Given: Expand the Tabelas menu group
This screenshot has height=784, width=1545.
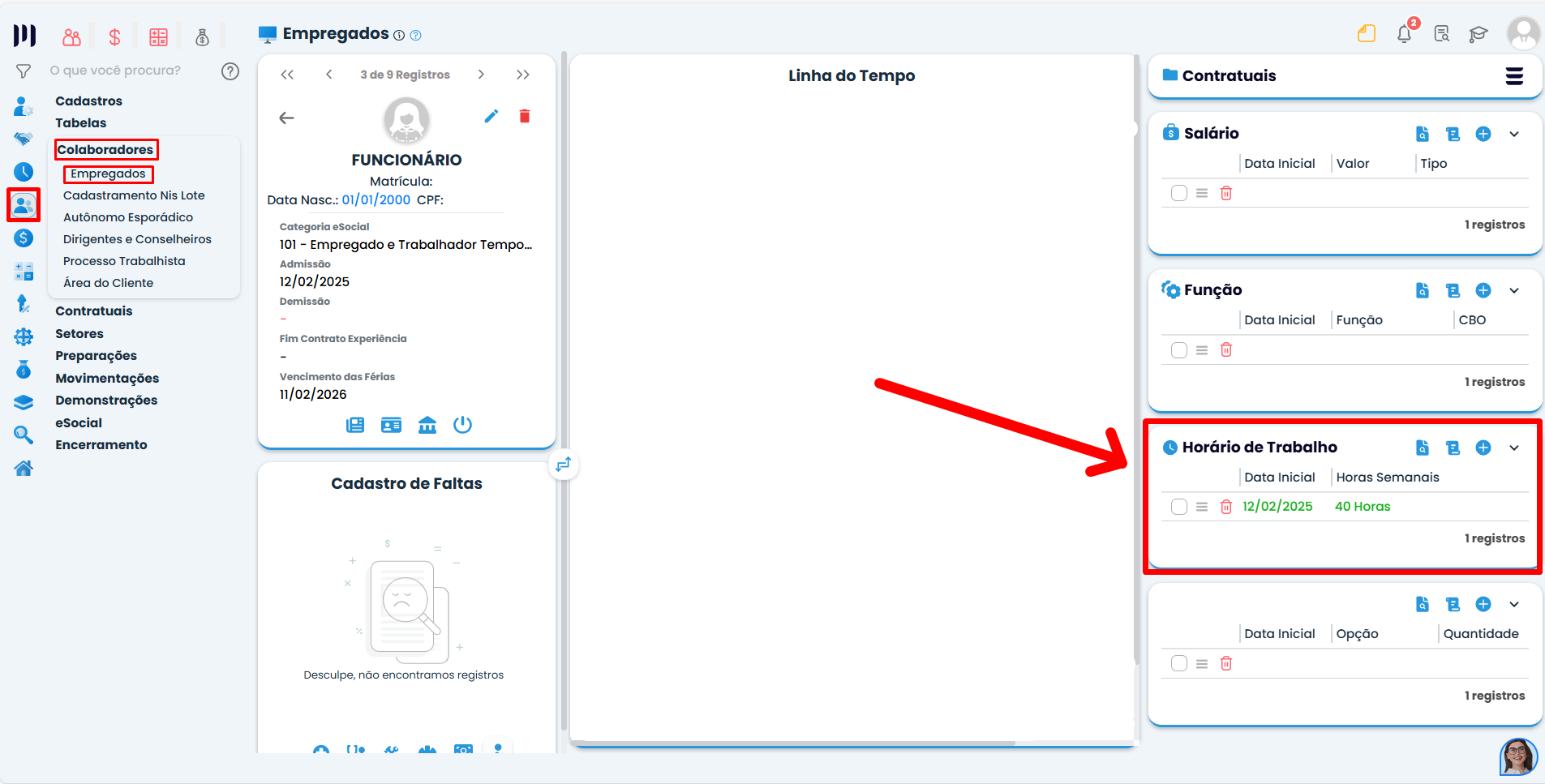Looking at the screenshot, I should click(x=81, y=122).
